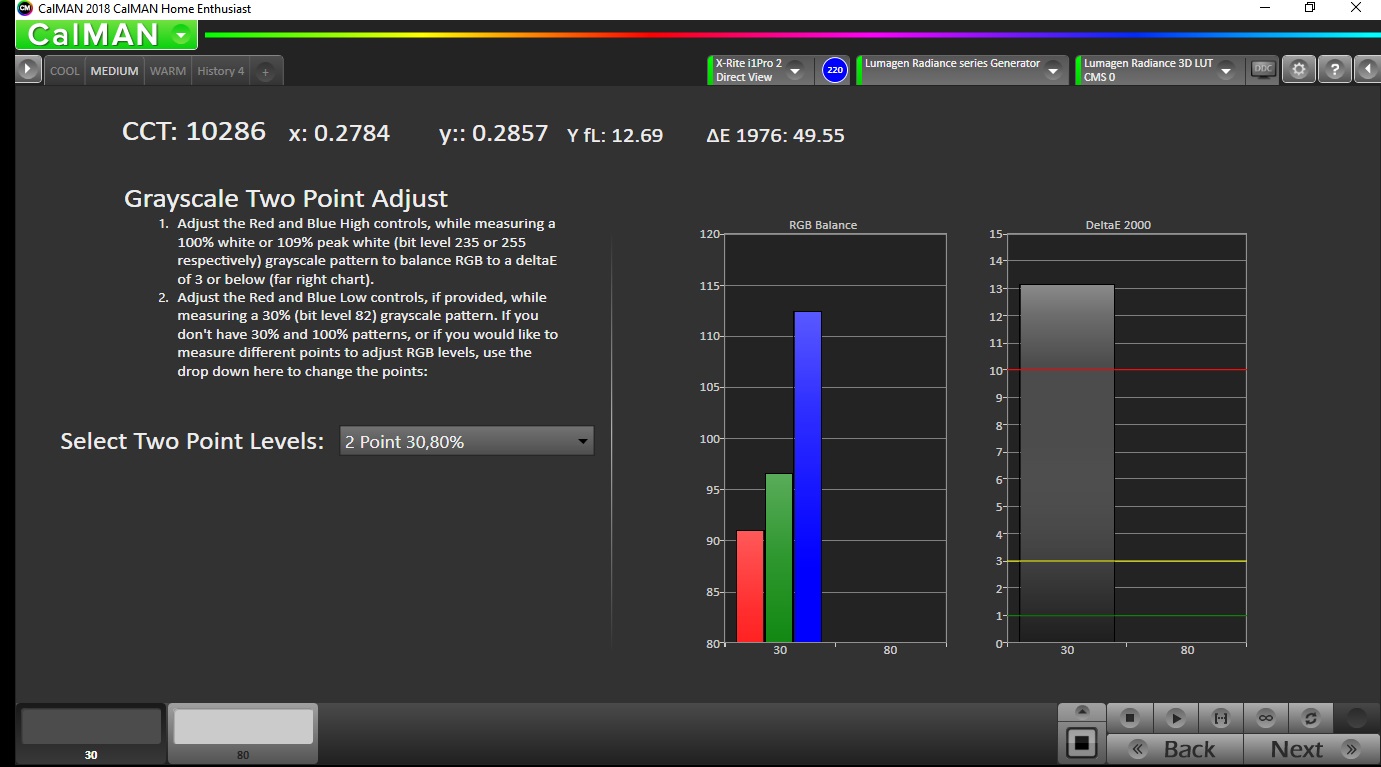Click the blue 220 meter indicator
Screen dimensions: 1381x767
click(834, 70)
